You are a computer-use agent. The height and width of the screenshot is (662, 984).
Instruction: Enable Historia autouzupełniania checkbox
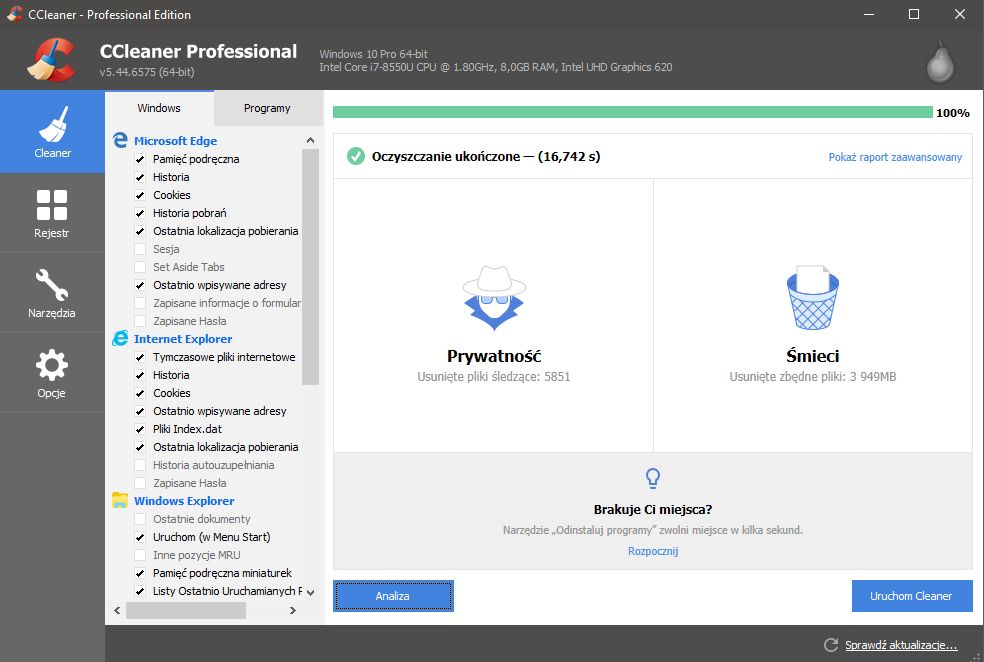(140, 465)
